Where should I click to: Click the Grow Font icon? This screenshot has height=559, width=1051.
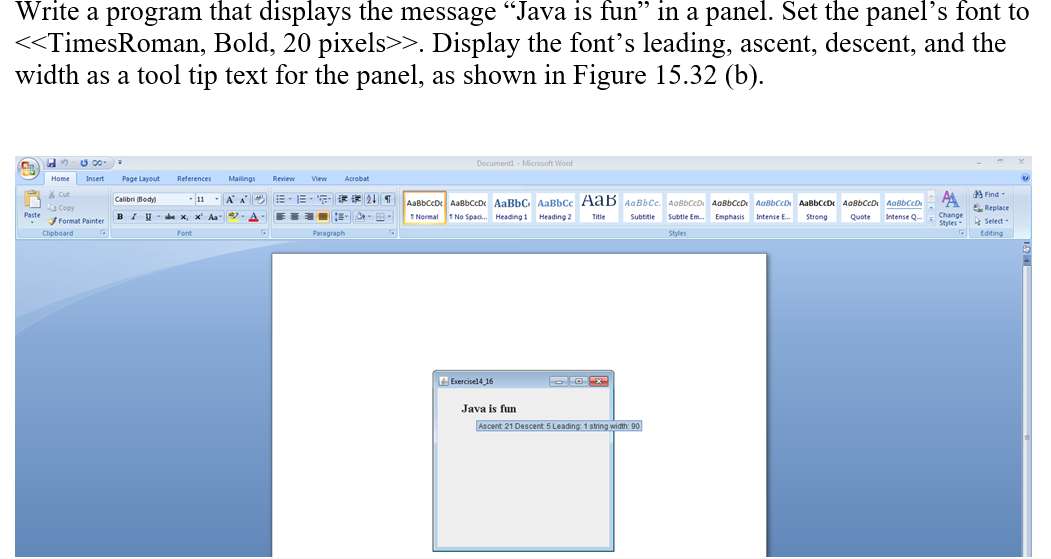tap(230, 200)
